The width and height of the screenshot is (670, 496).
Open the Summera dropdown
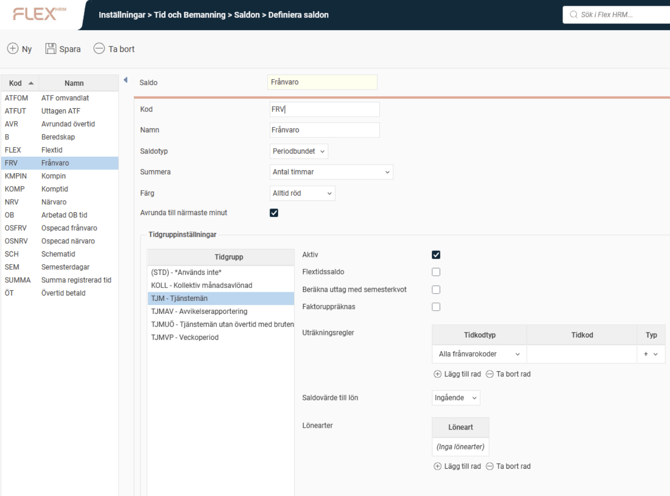point(331,172)
